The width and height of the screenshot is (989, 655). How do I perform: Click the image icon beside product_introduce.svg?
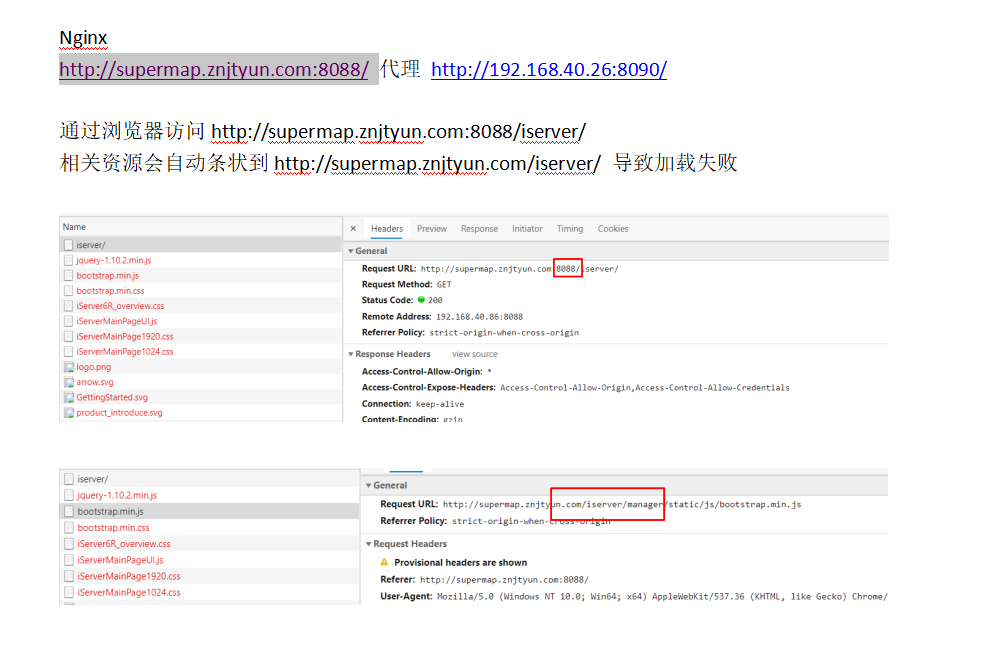tap(69, 413)
